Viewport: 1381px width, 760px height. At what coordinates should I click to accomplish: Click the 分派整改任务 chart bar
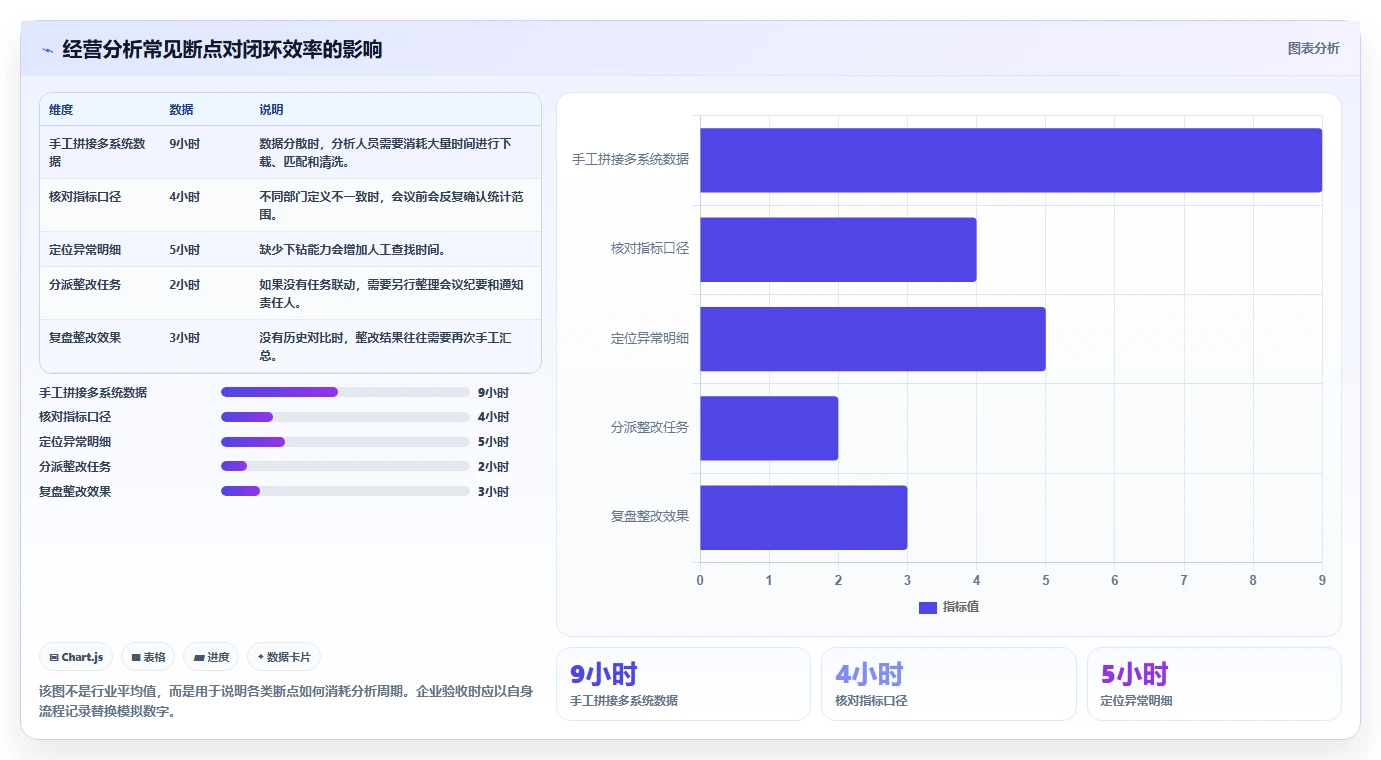(x=769, y=428)
